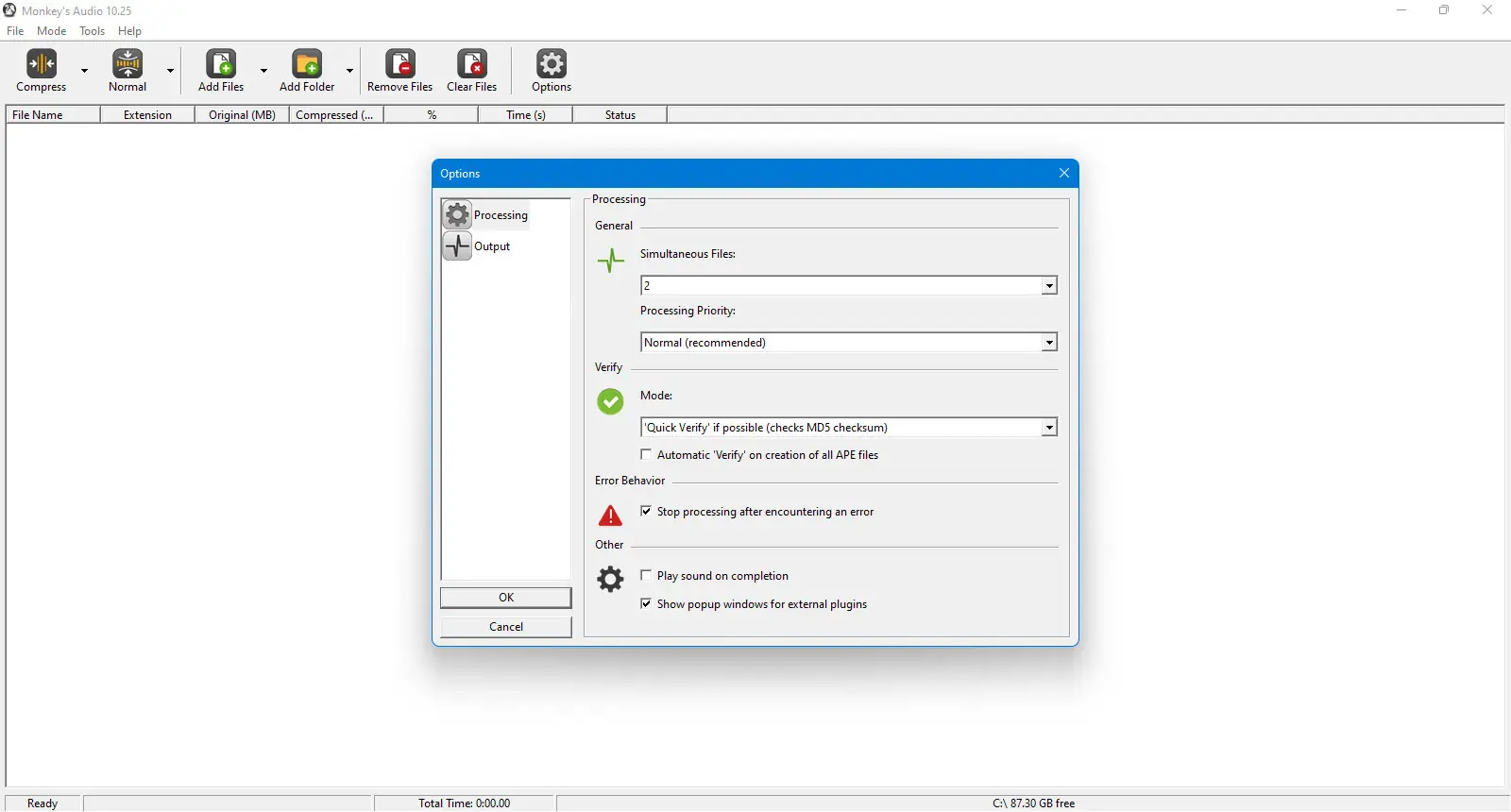
Task: Sort by the File Name column header
Action: [x=53, y=115]
